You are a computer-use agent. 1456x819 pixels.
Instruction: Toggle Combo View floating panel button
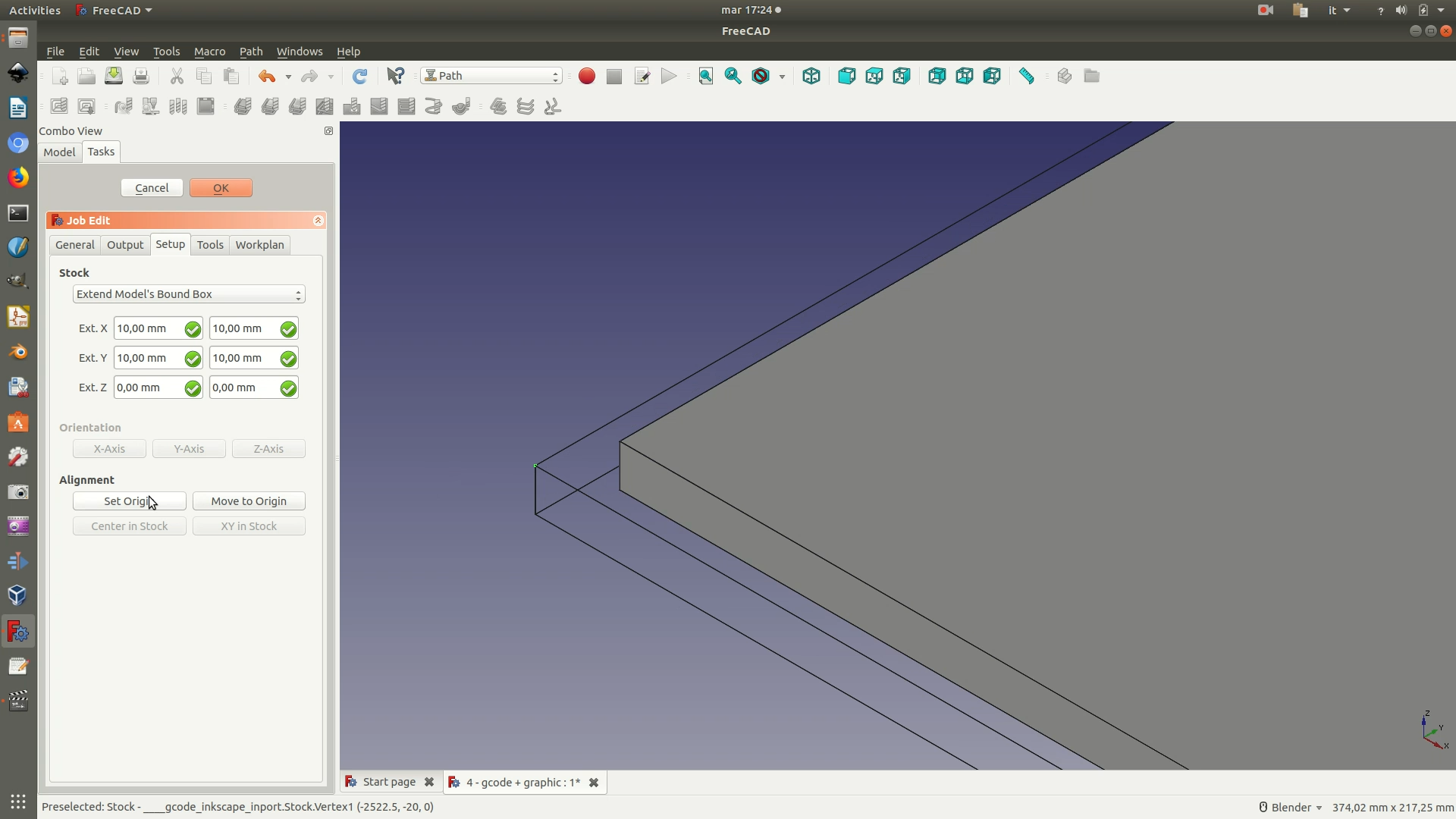[x=328, y=131]
